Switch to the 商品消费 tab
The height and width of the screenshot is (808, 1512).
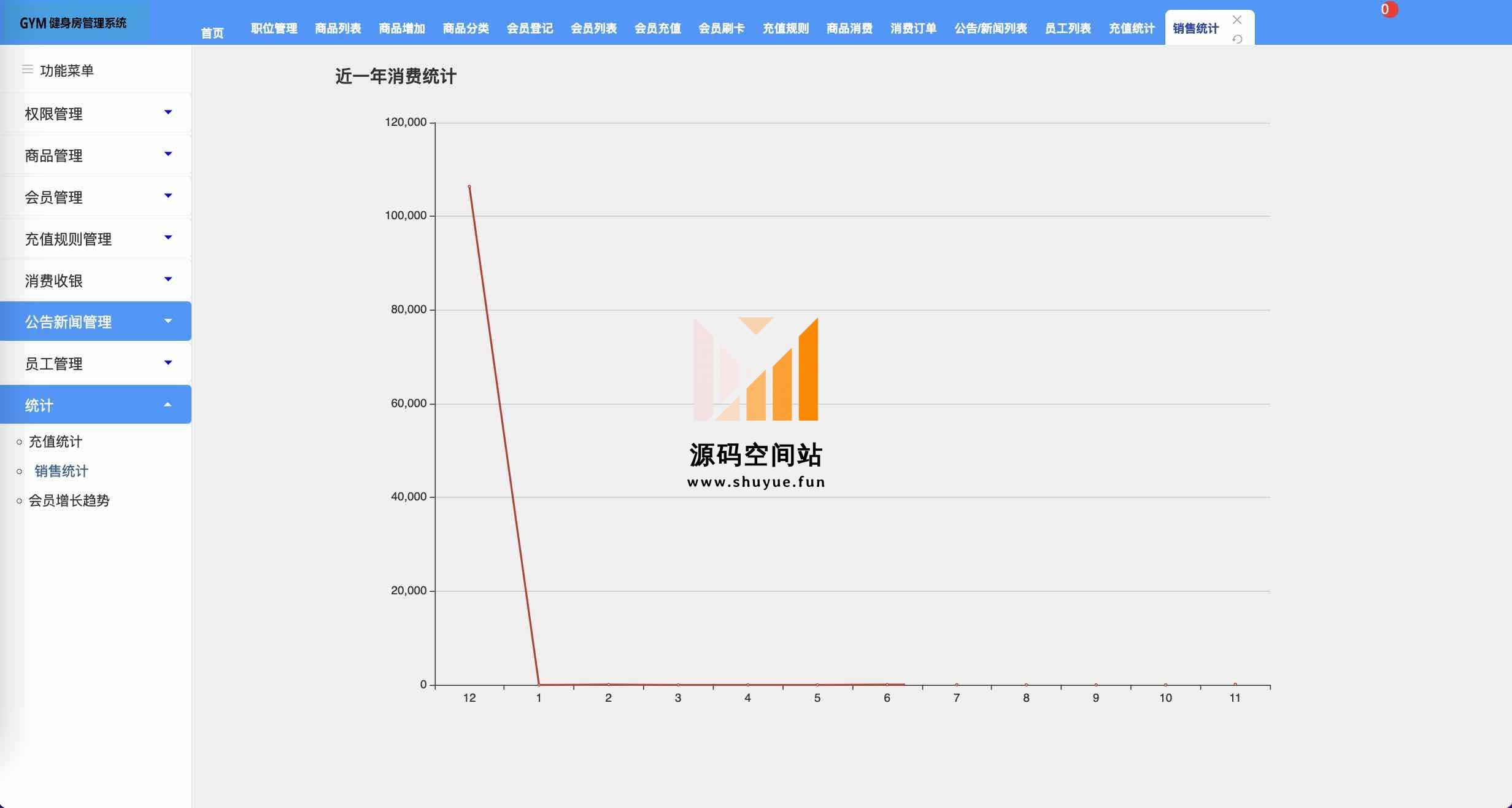click(849, 28)
